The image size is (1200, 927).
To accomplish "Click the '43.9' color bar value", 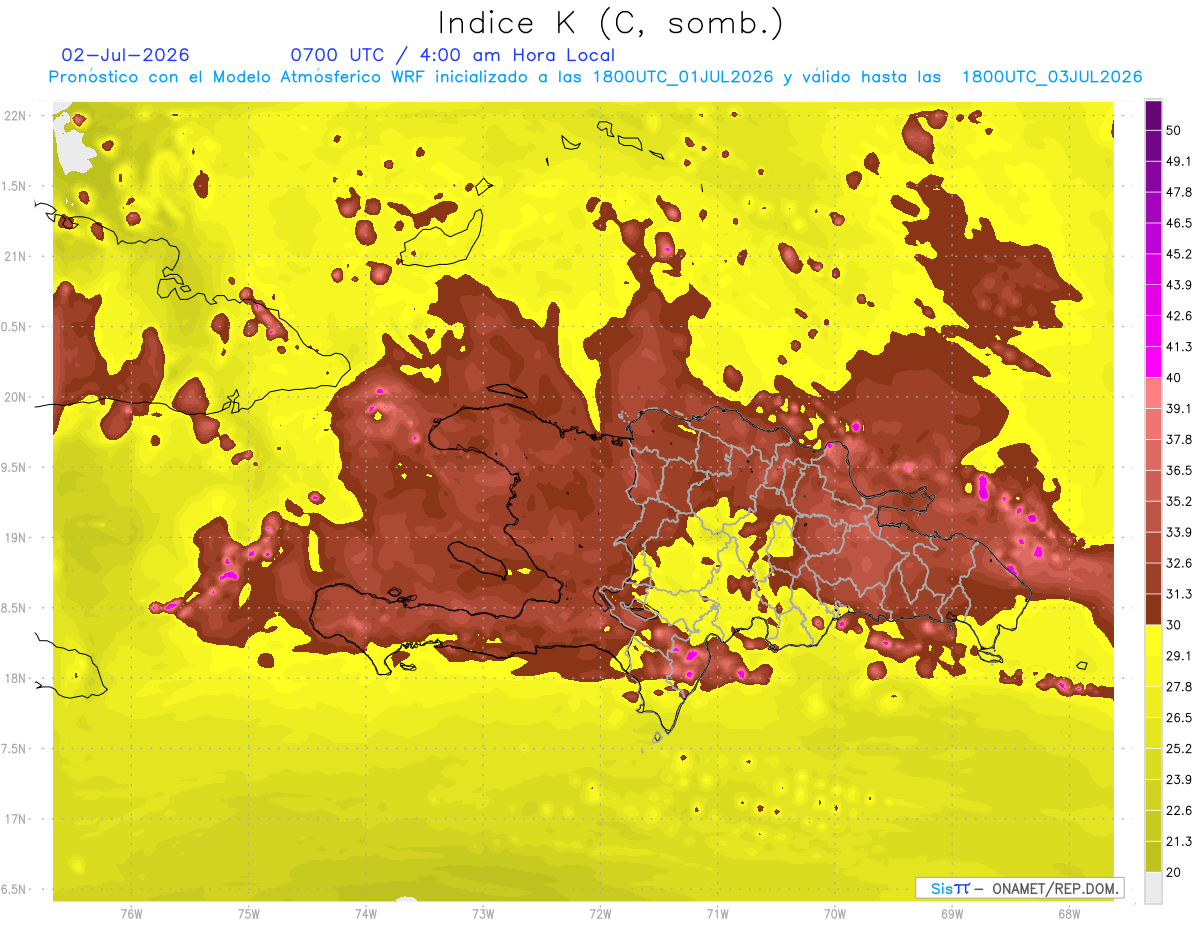I will 1178,284.
